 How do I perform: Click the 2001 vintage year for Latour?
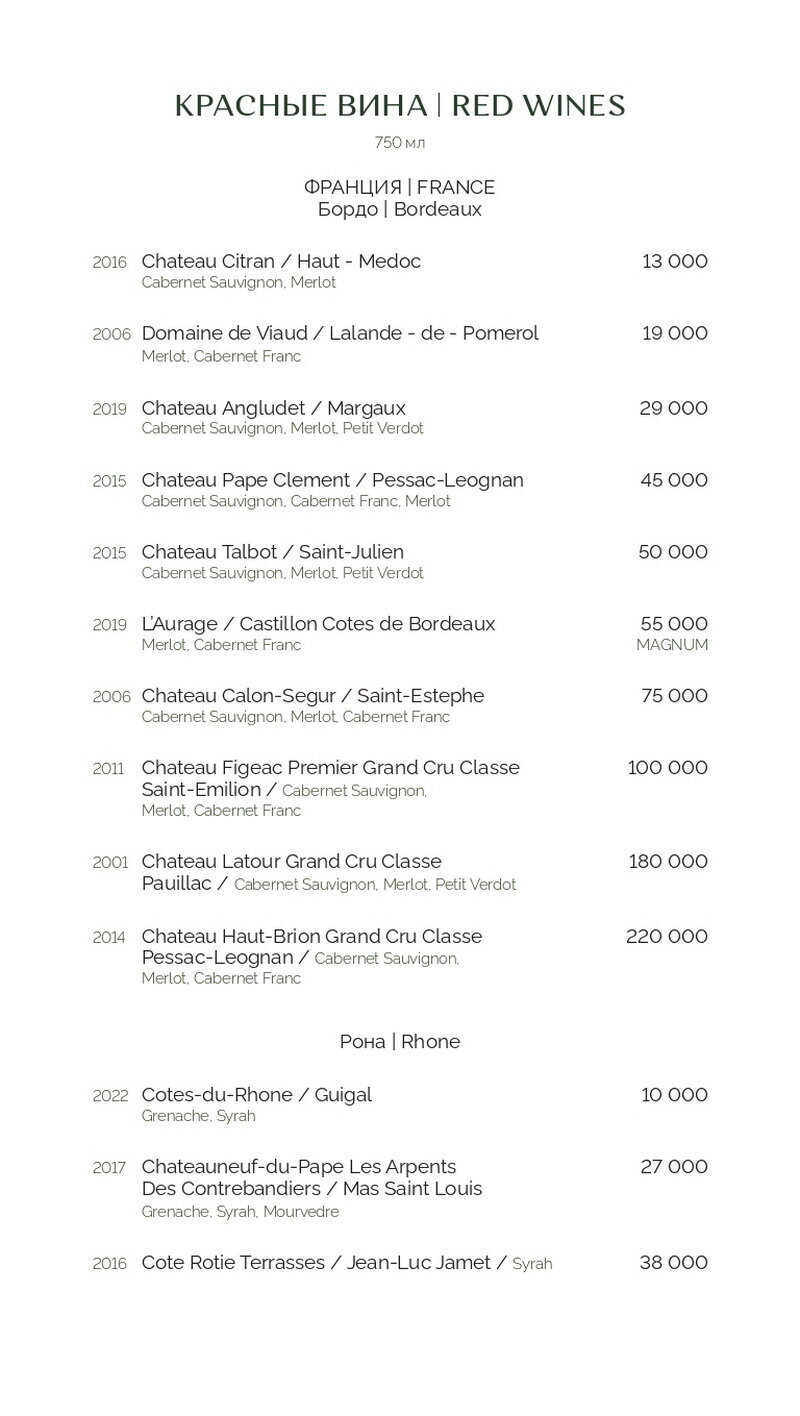click(110, 863)
